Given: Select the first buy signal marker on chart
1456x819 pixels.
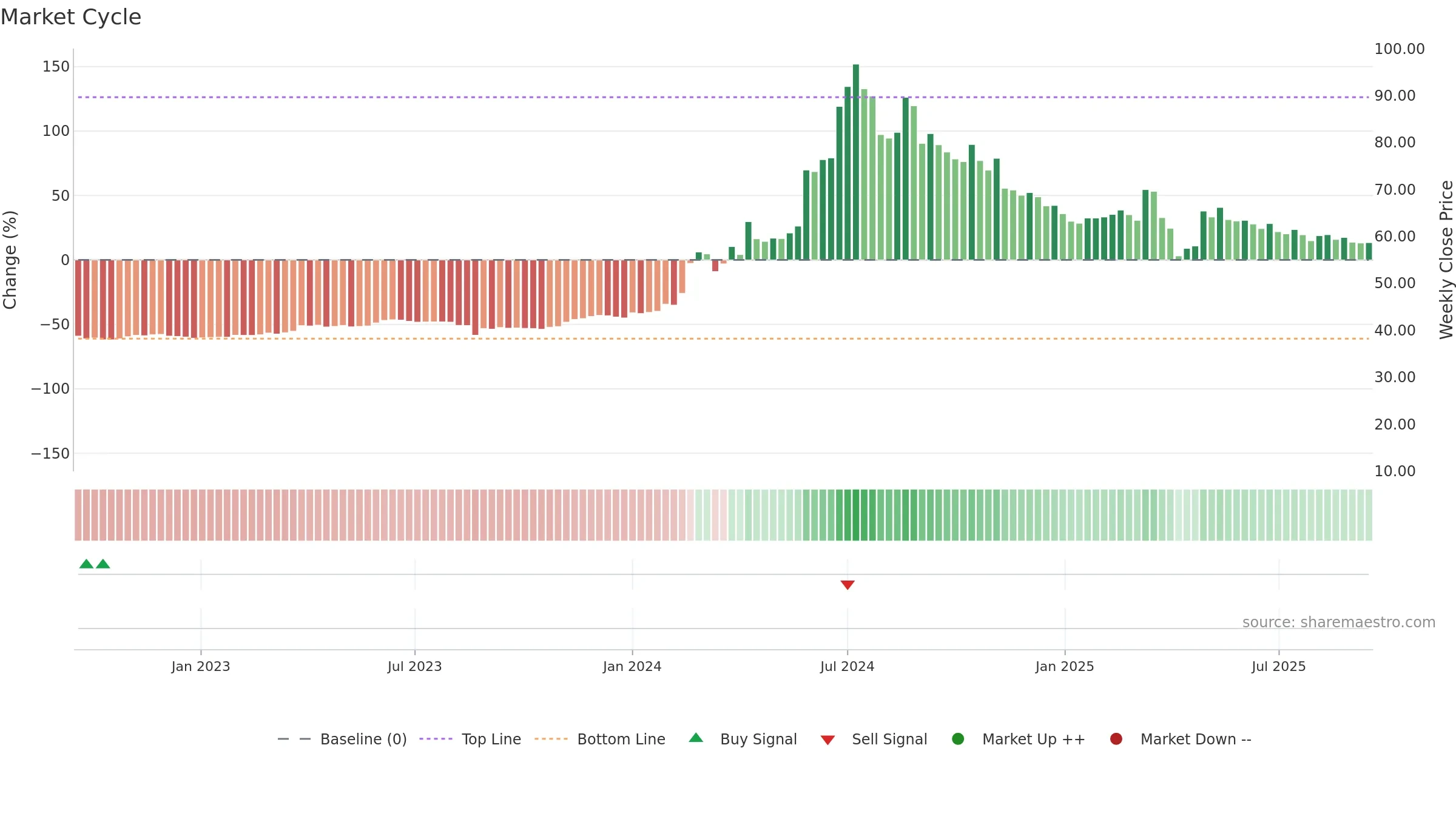Looking at the screenshot, I should (x=86, y=564).
